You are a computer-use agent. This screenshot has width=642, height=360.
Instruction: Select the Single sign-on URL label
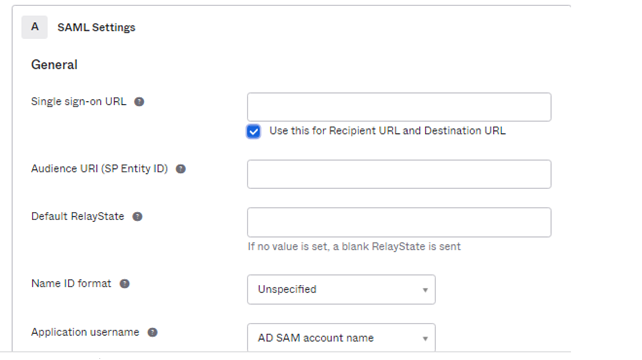pos(79,102)
